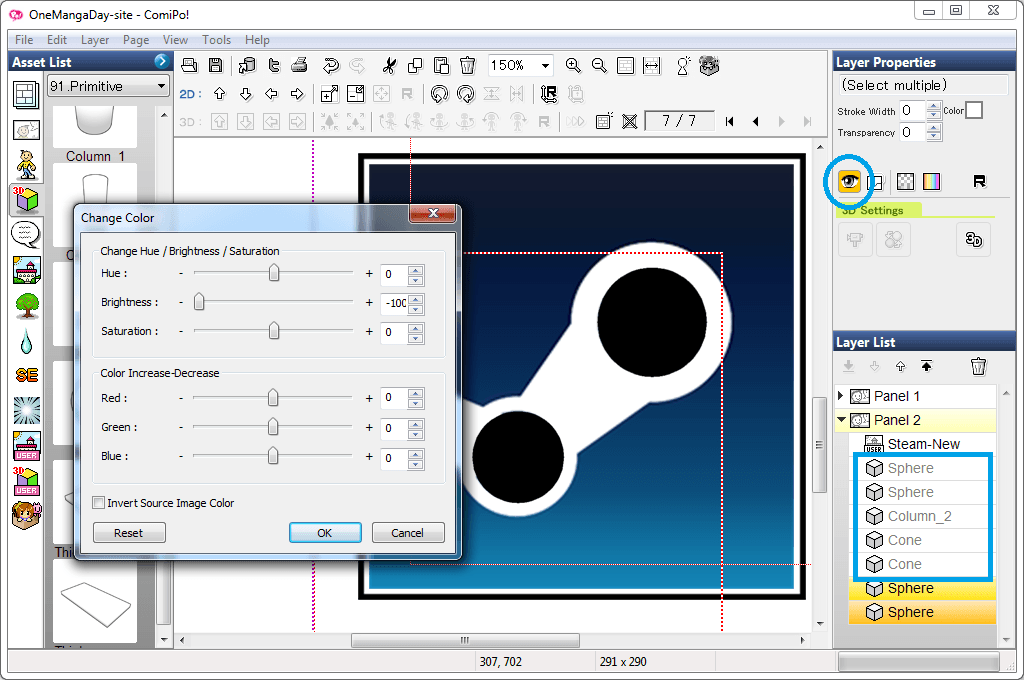1024x680 pixels.
Task: Open the speech balloon asset category
Action: pyautogui.click(x=26, y=235)
